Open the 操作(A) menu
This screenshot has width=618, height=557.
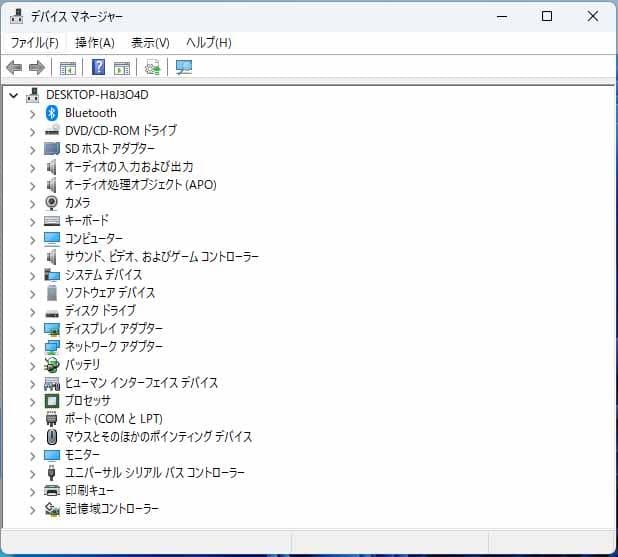(95, 43)
